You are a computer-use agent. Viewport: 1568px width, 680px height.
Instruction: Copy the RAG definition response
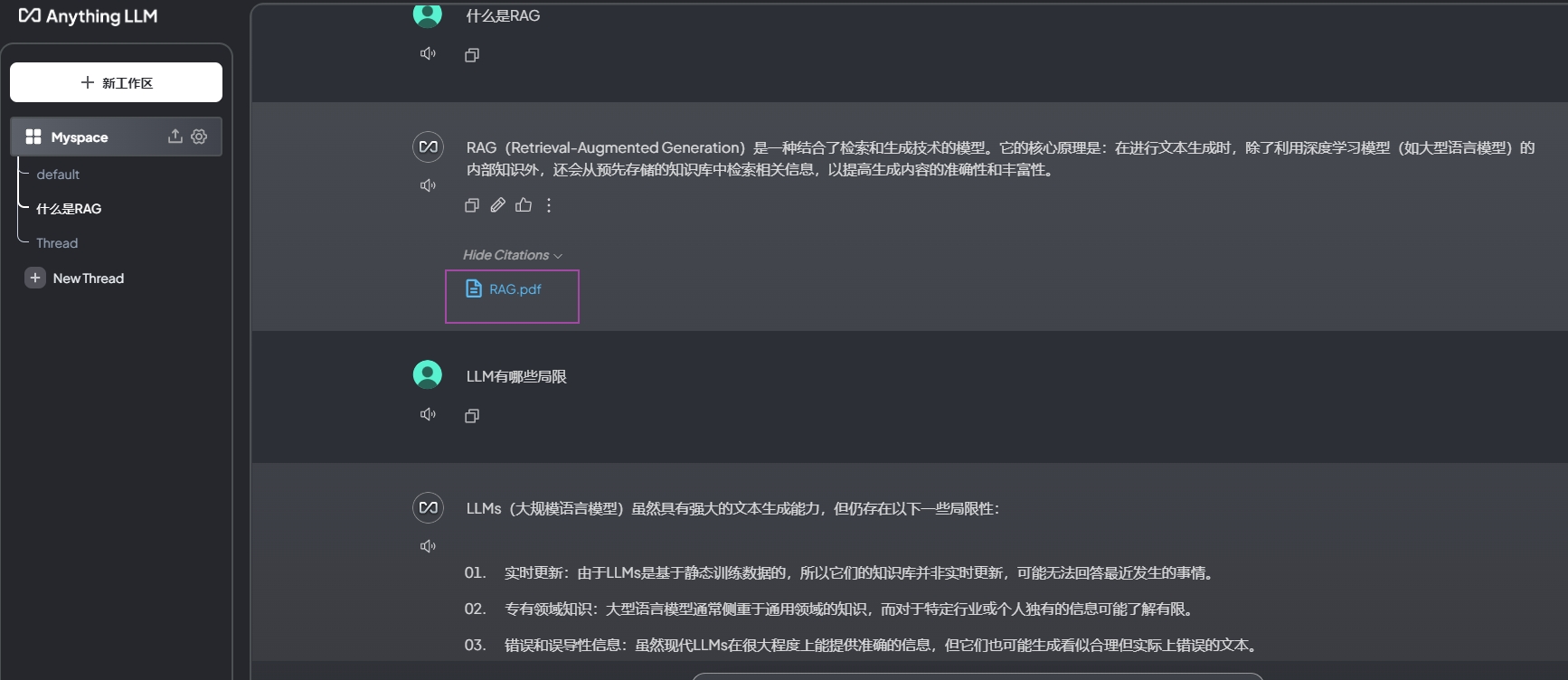click(471, 205)
